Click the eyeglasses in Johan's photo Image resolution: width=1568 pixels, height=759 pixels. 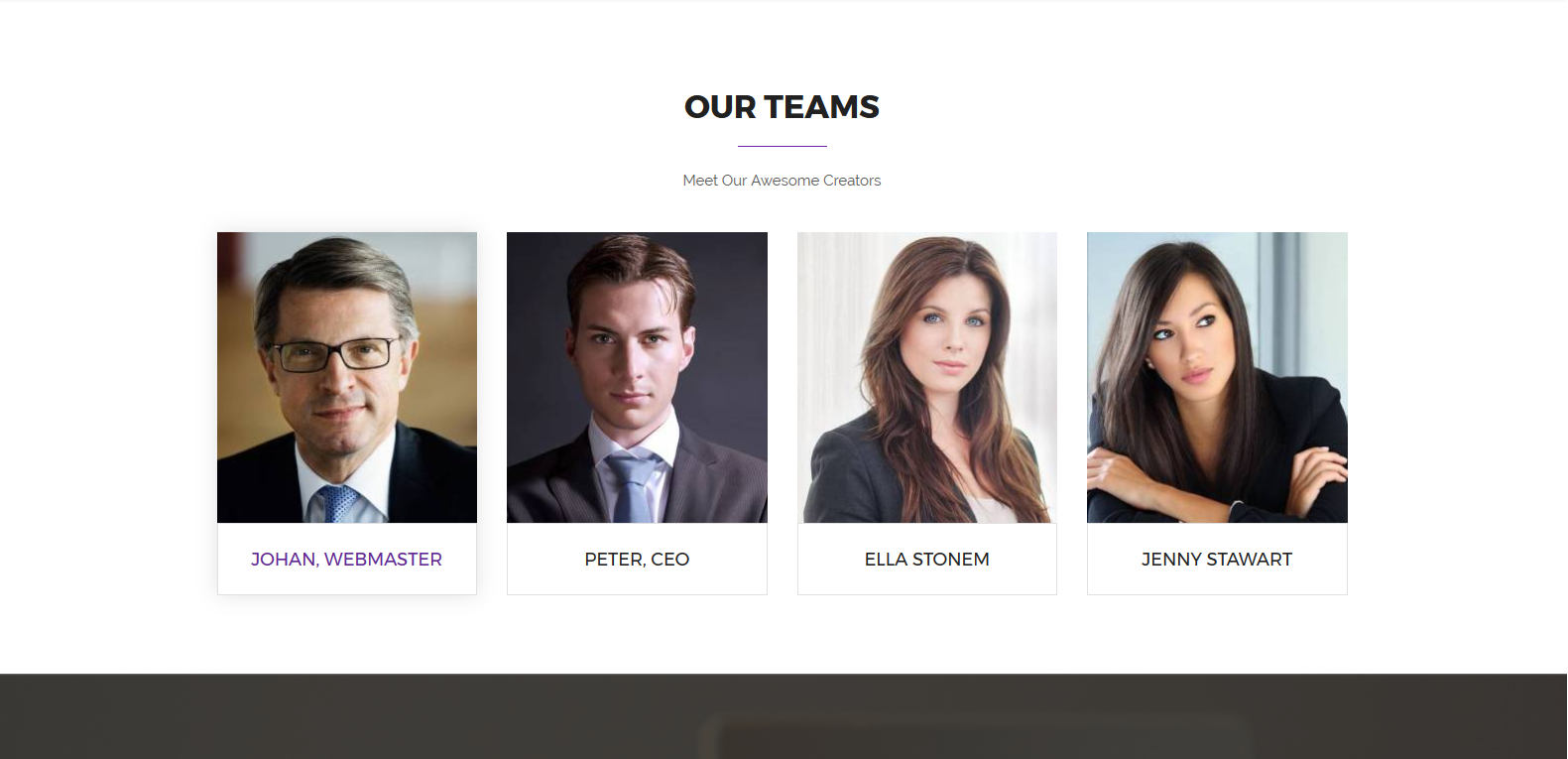click(x=335, y=354)
